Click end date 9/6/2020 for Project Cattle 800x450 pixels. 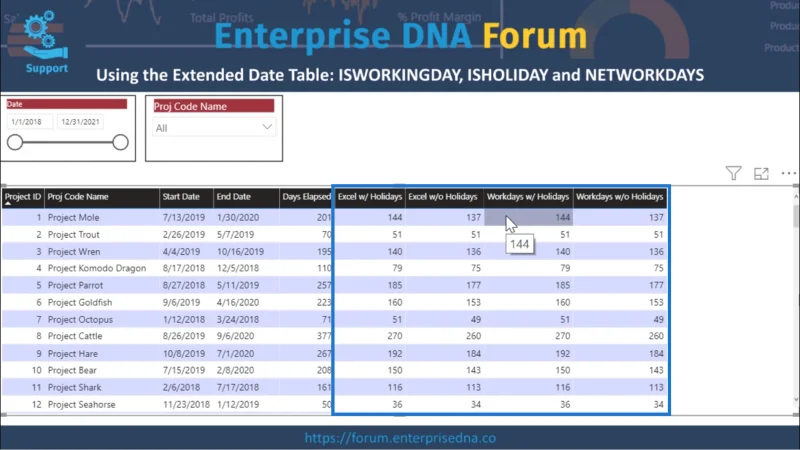point(235,336)
